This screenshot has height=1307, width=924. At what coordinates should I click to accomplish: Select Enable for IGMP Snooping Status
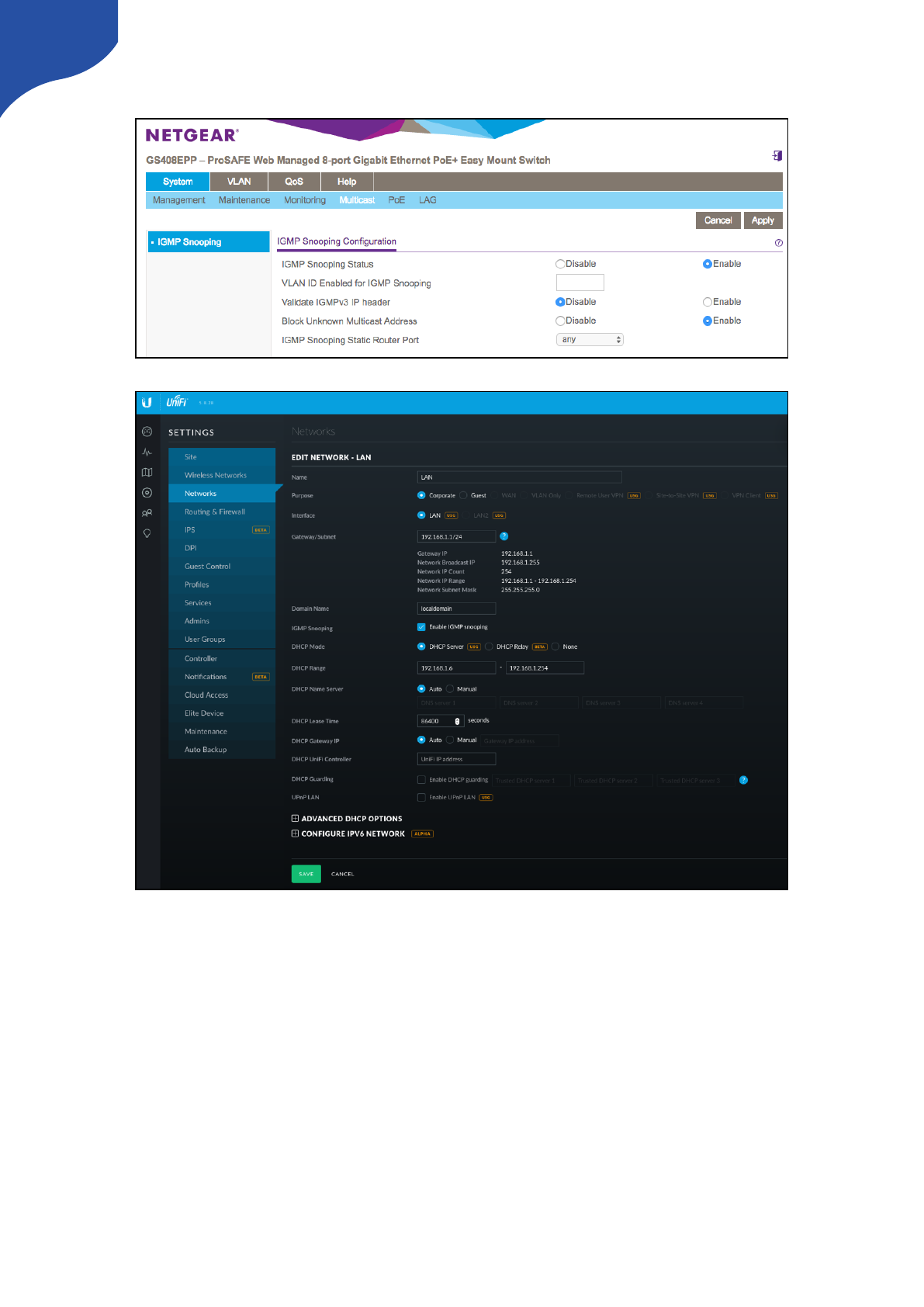(707, 264)
